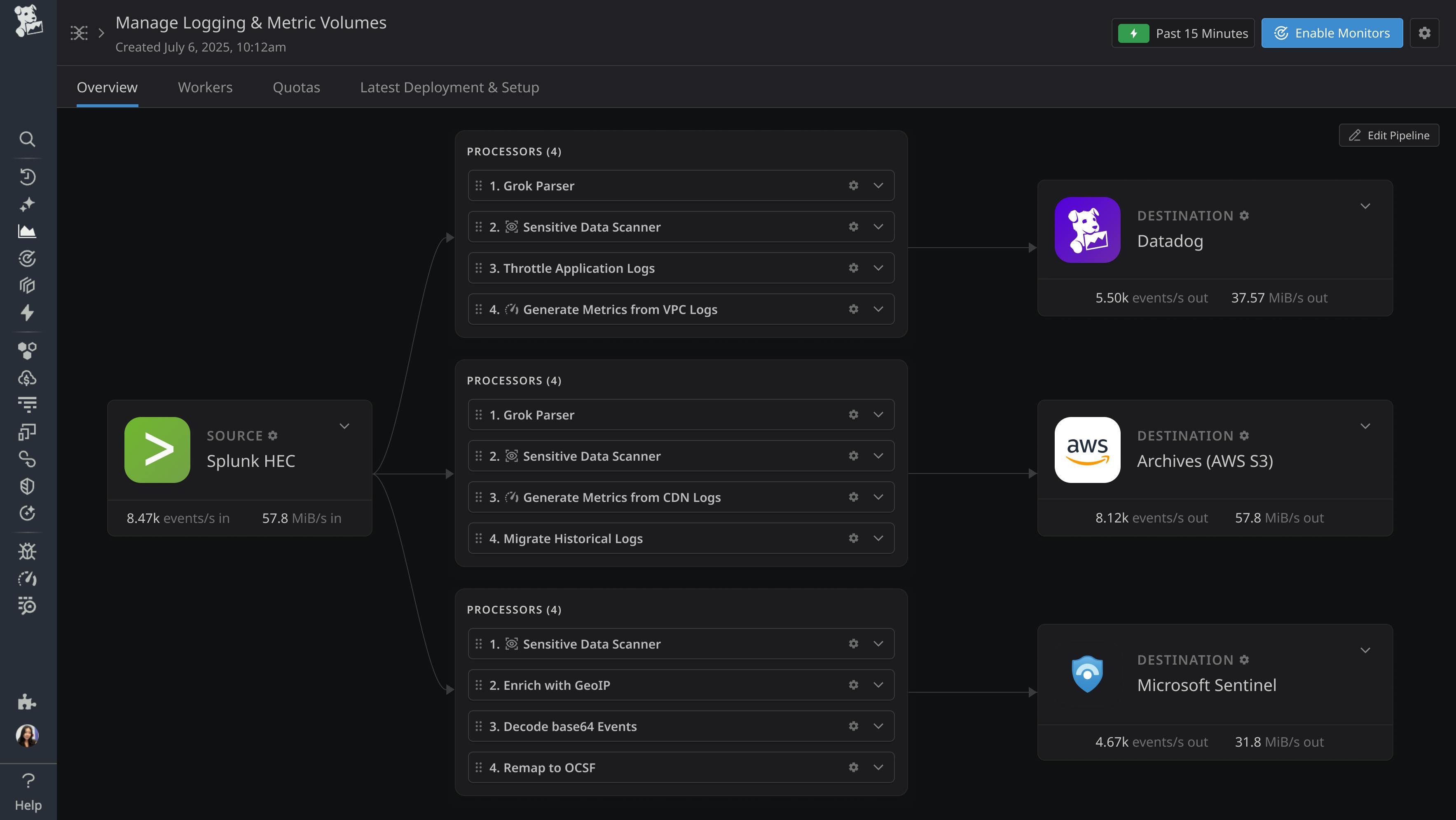Select the bug icon for error tracking
The height and width of the screenshot is (820, 1456).
(27, 552)
